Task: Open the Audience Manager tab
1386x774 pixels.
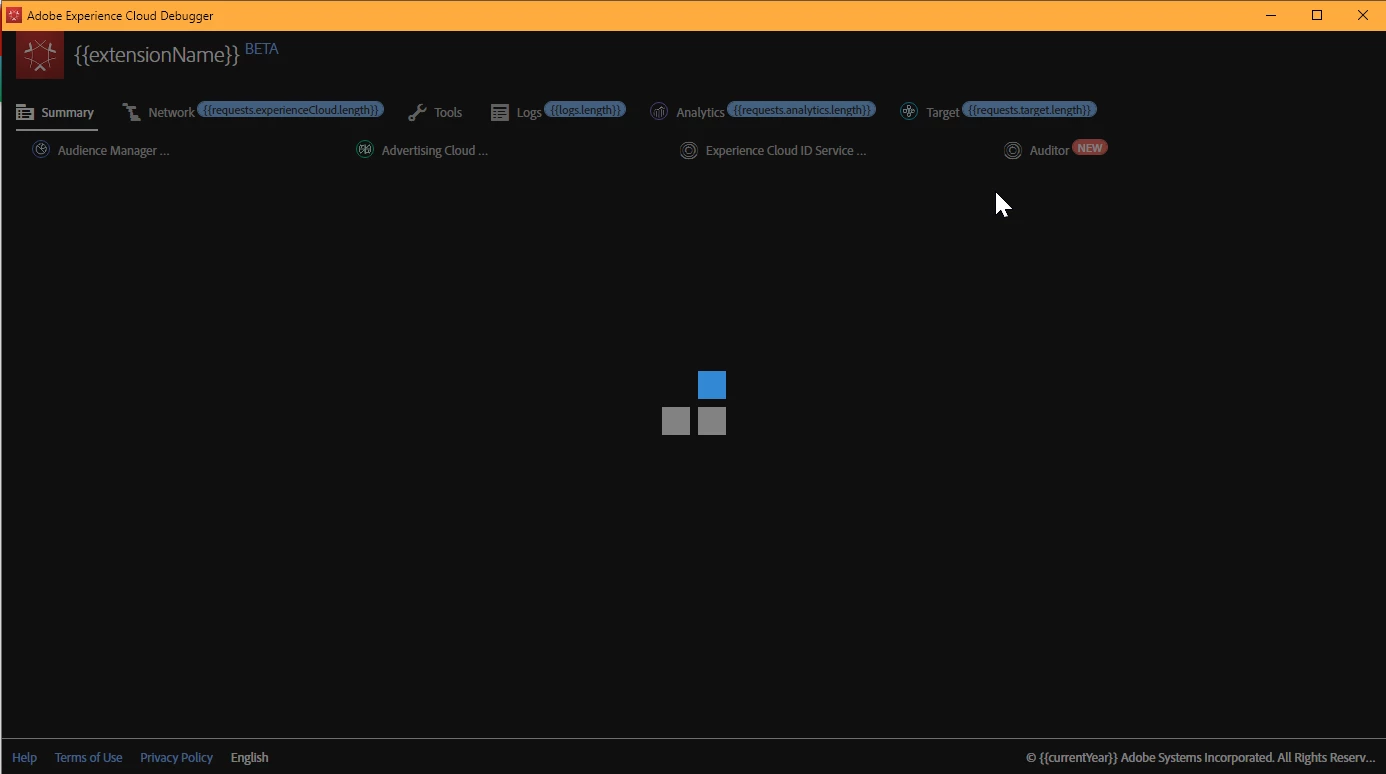Action: [113, 151]
